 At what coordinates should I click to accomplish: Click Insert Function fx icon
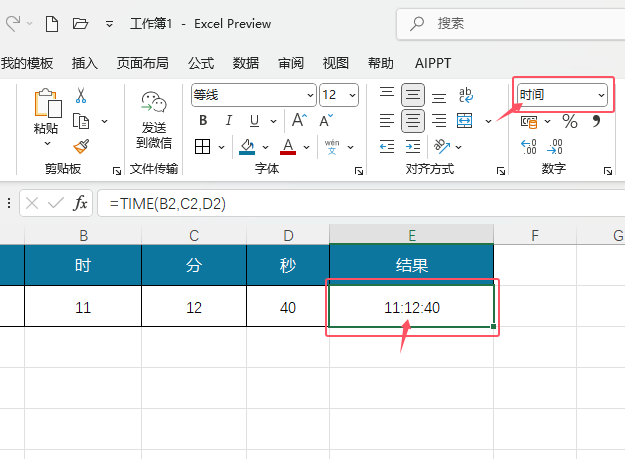80,203
